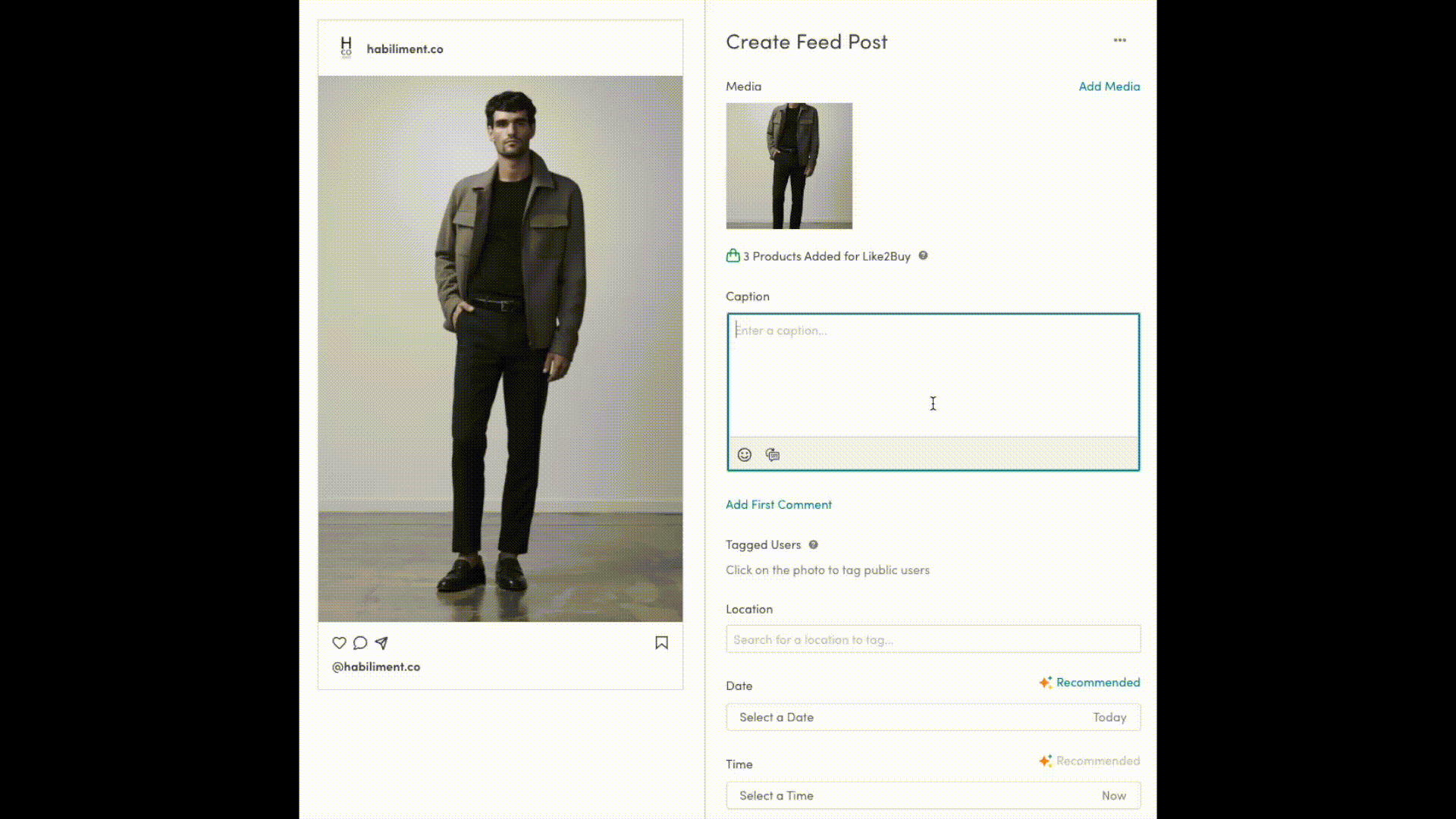Click the share paper-plane icon
The width and height of the screenshot is (1456, 819).
pyautogui.click(x=381, y=643)
